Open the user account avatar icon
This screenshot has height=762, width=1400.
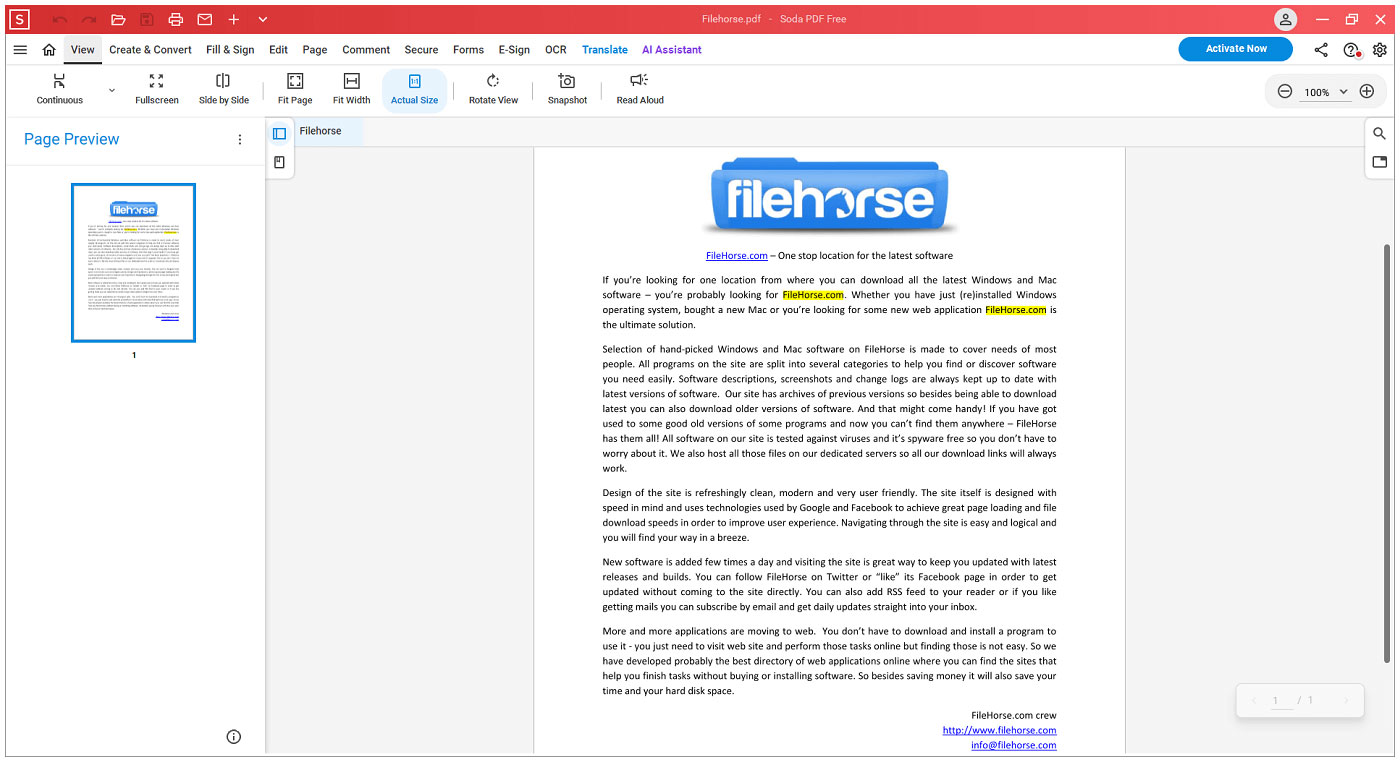click(1285, 20)
